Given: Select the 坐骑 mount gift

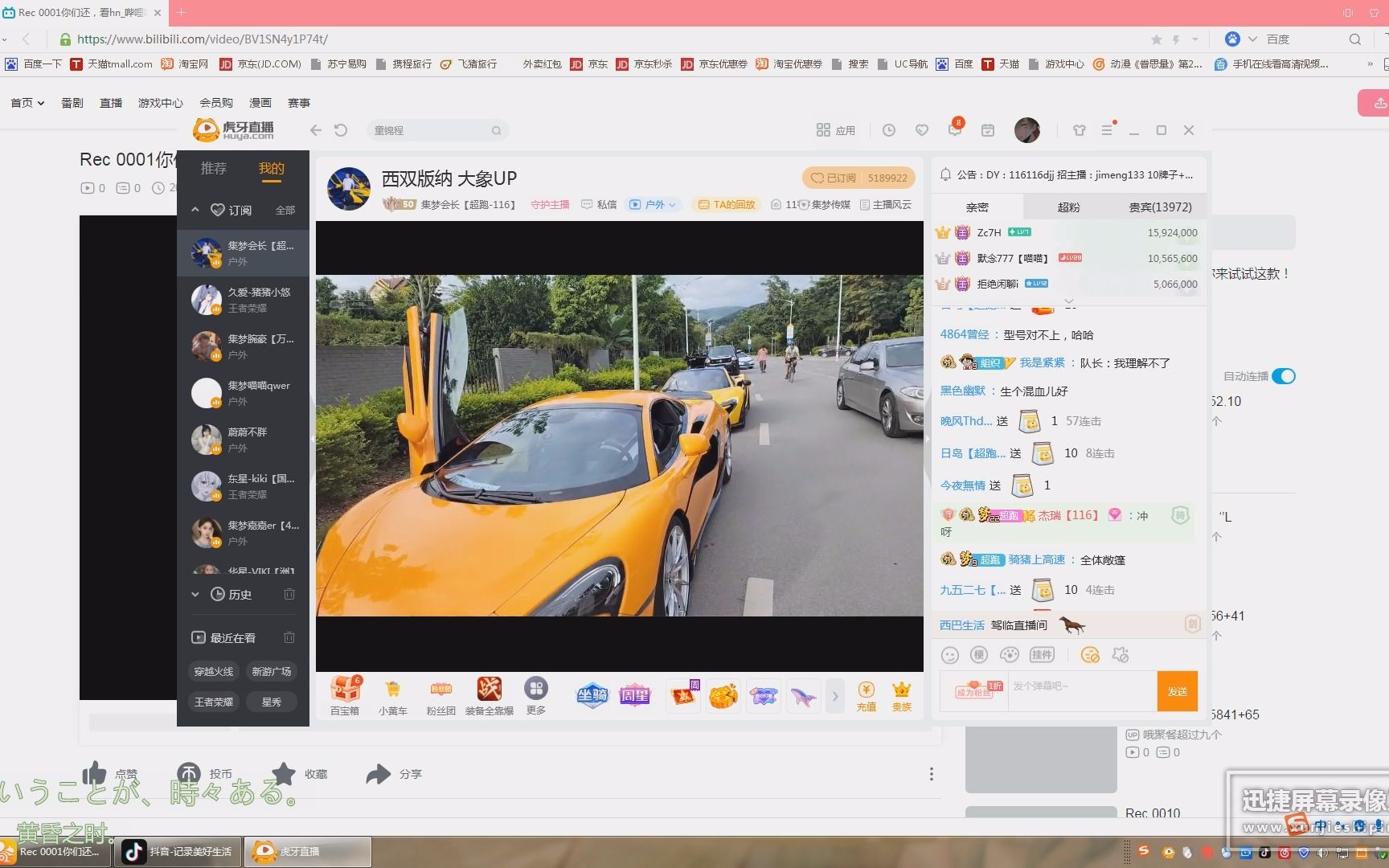Looking at the screenshot, I should [592, 695].
